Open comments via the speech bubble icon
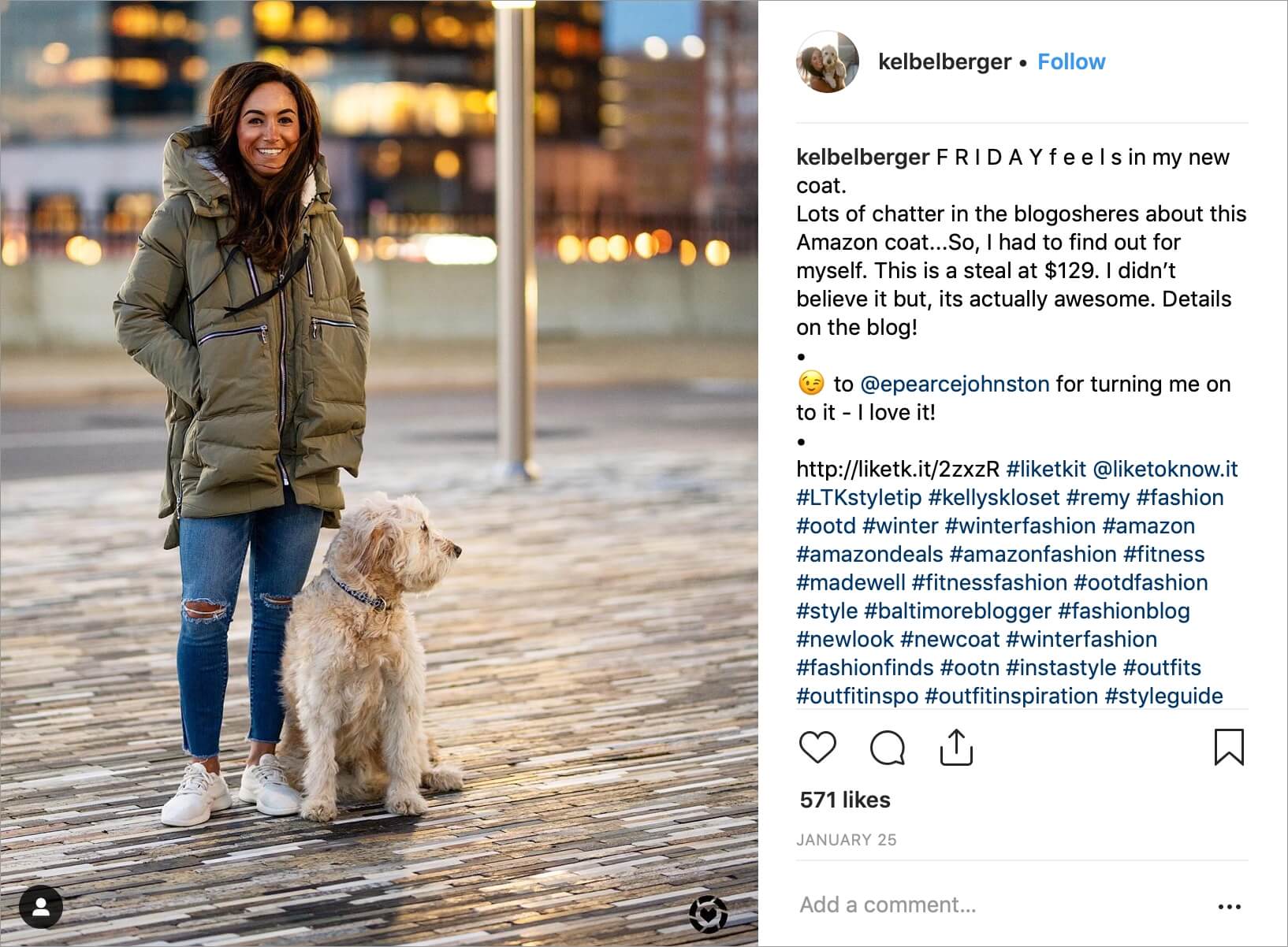 (888, 748)
